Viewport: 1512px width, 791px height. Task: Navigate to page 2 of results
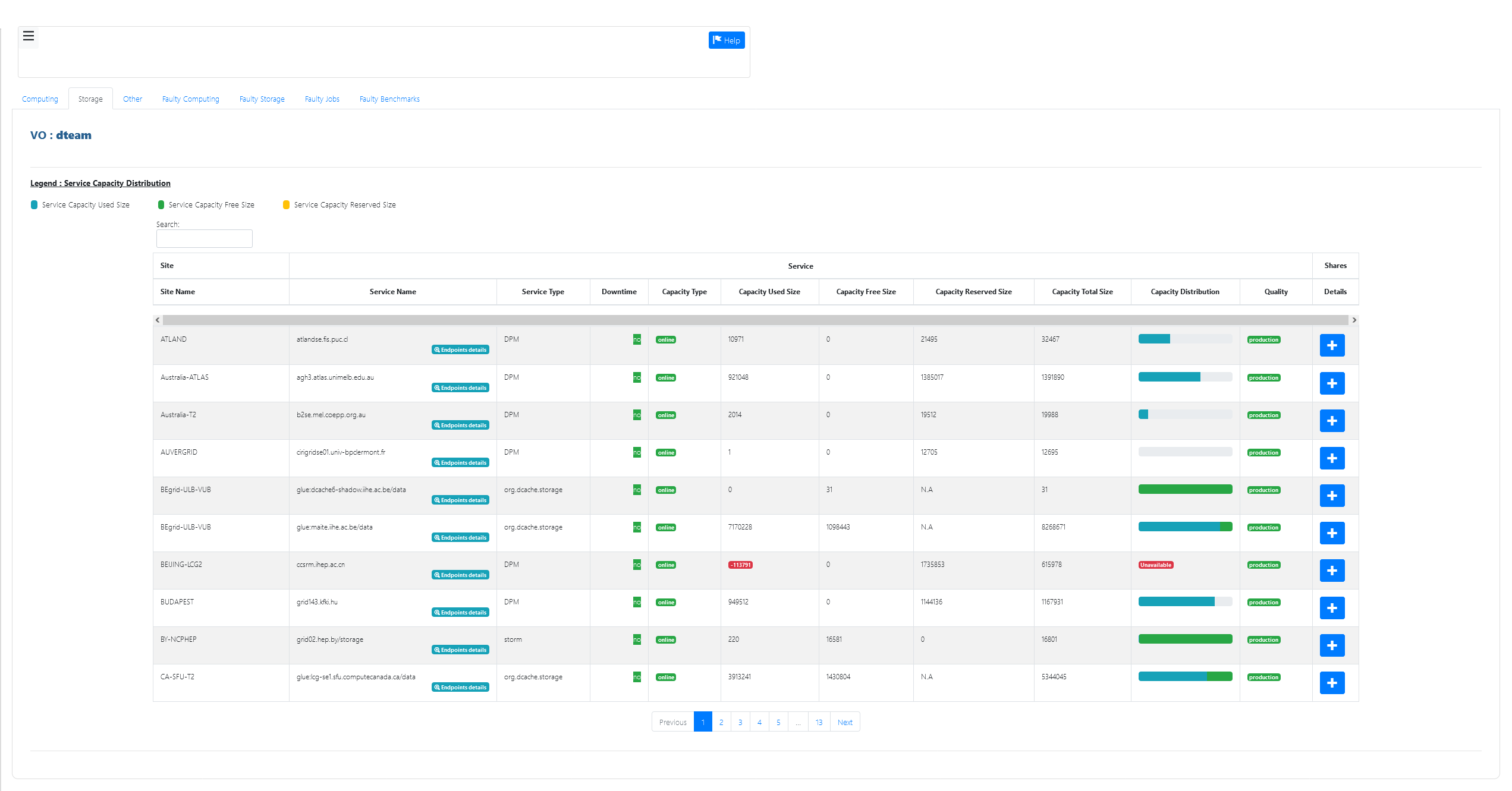click(x=721, y=722)
